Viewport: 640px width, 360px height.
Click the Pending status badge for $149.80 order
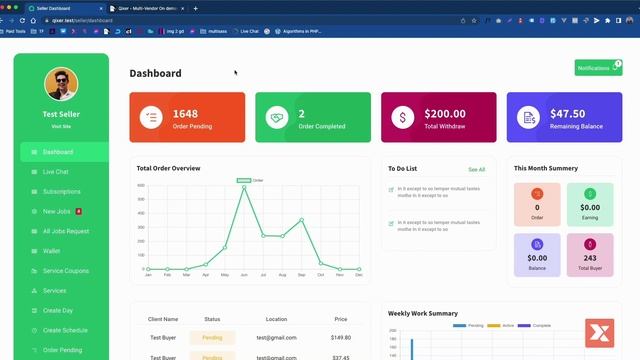[212, 338]
